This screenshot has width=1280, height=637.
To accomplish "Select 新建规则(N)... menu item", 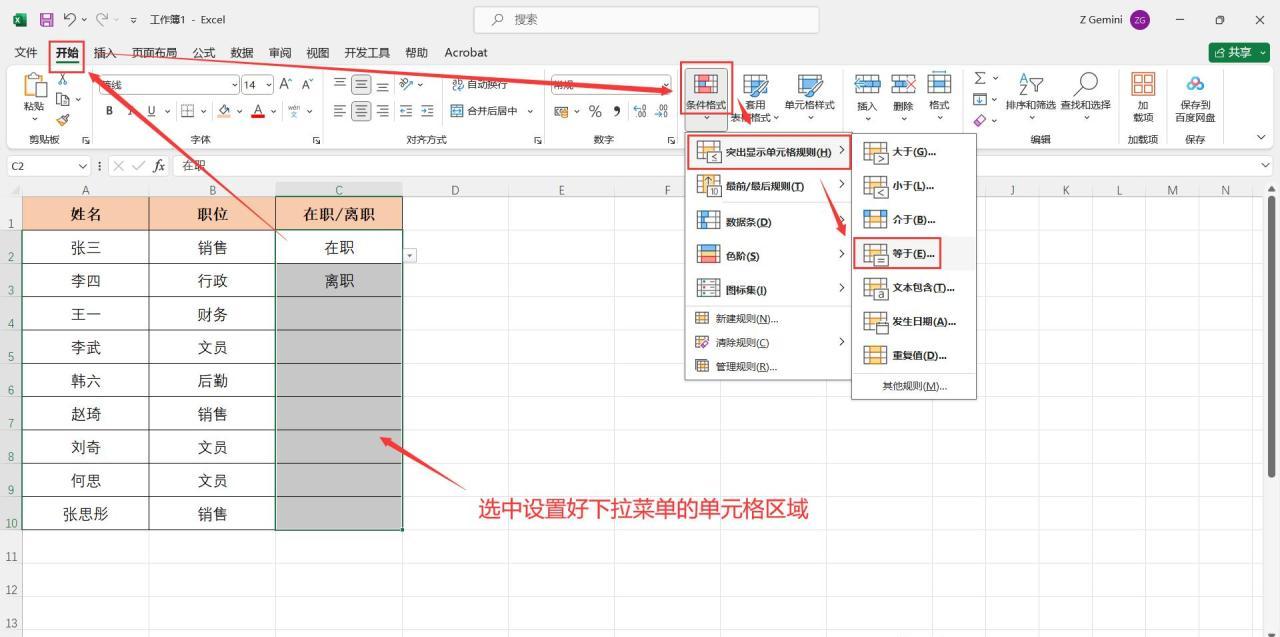I will [768, 319].
